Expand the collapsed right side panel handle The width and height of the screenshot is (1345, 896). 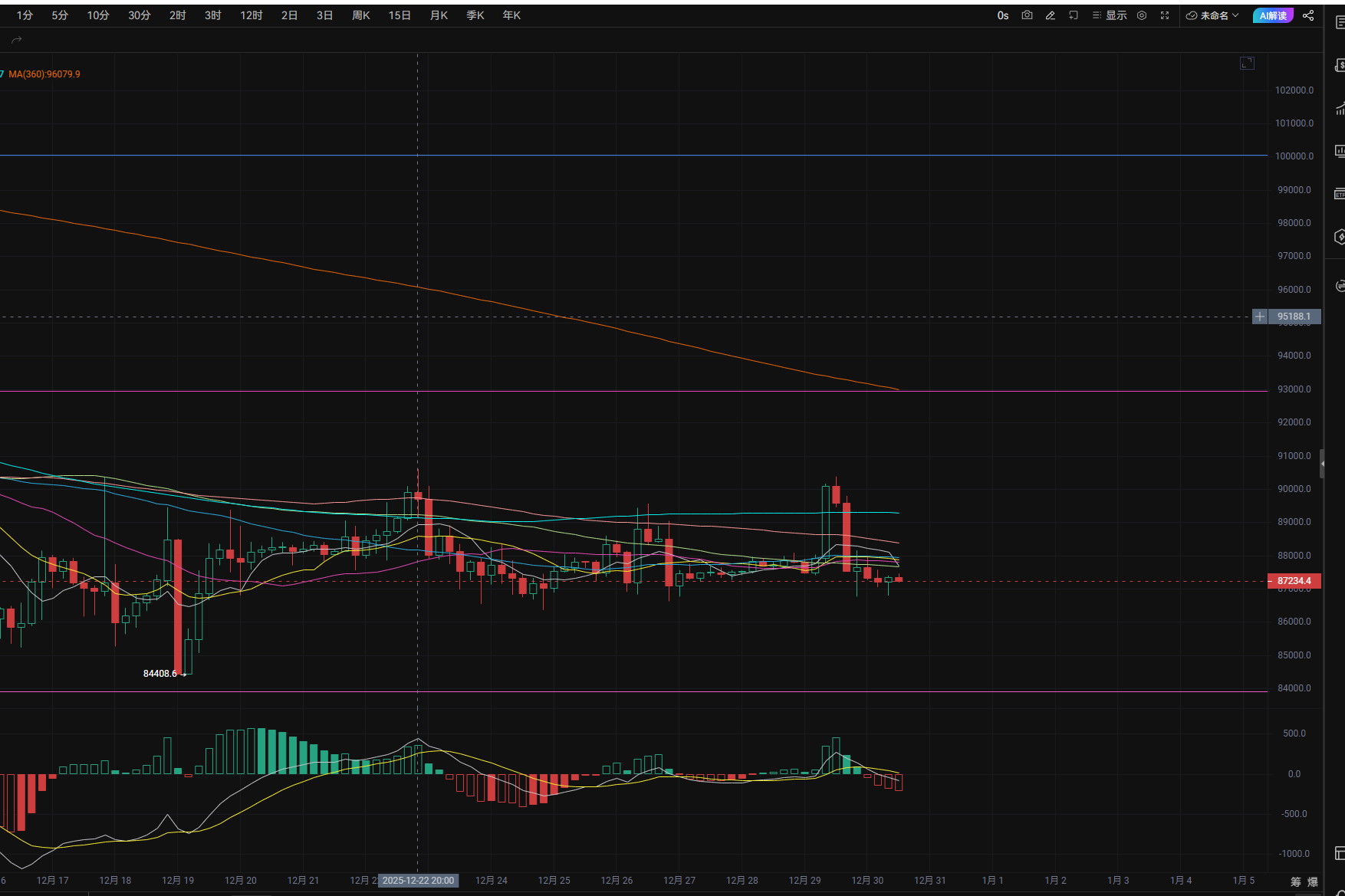point(1321,464)
